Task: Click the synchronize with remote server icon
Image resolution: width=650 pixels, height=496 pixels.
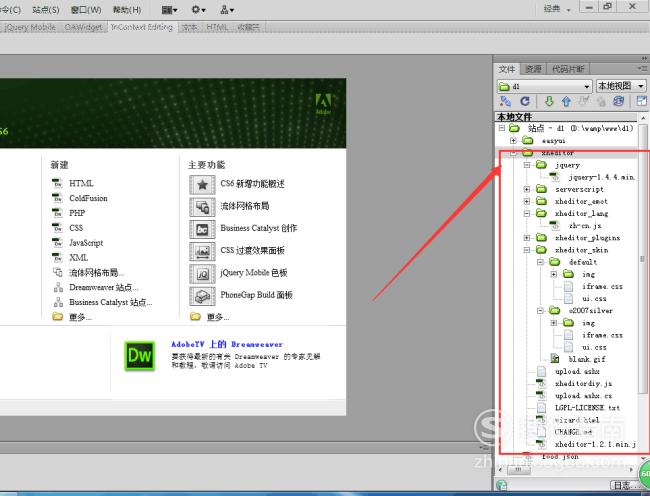Action: click(618, 101)
